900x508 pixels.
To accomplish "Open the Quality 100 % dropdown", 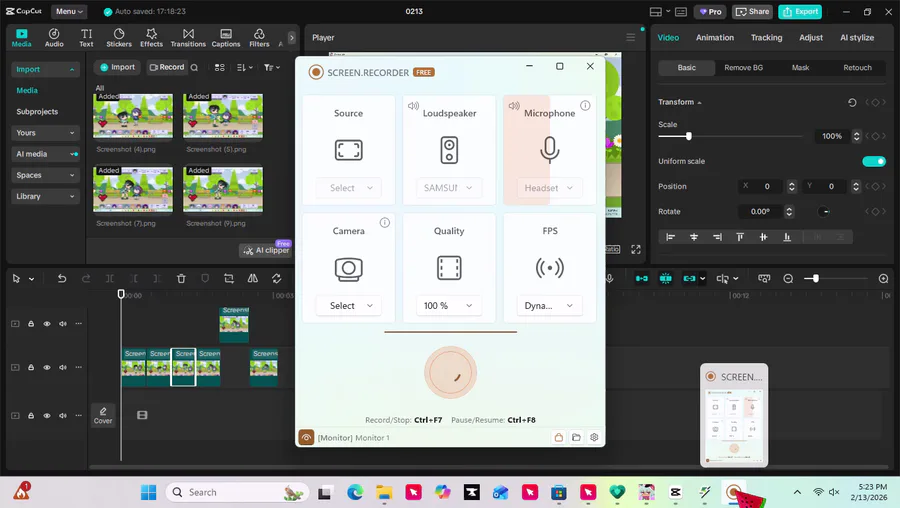I will (x=449, y=305).
